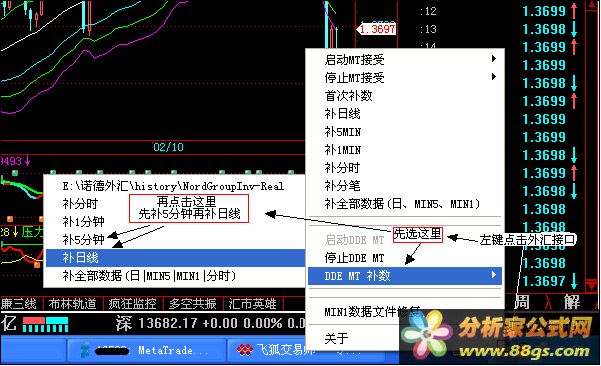601x366 pixels.
Task: Switch to the 疯狂监控 indicator tab
Action: [x=133, y=304]
